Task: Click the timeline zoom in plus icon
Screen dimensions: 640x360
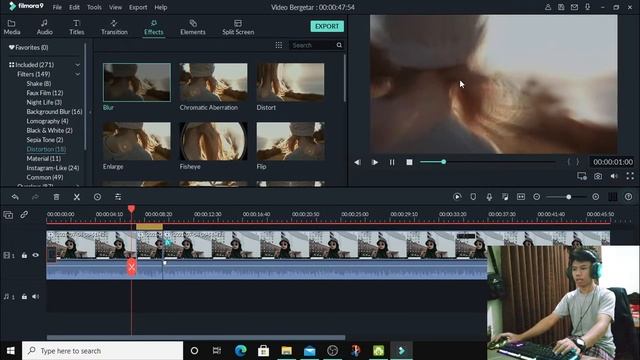Action: (x=596, y=197)
